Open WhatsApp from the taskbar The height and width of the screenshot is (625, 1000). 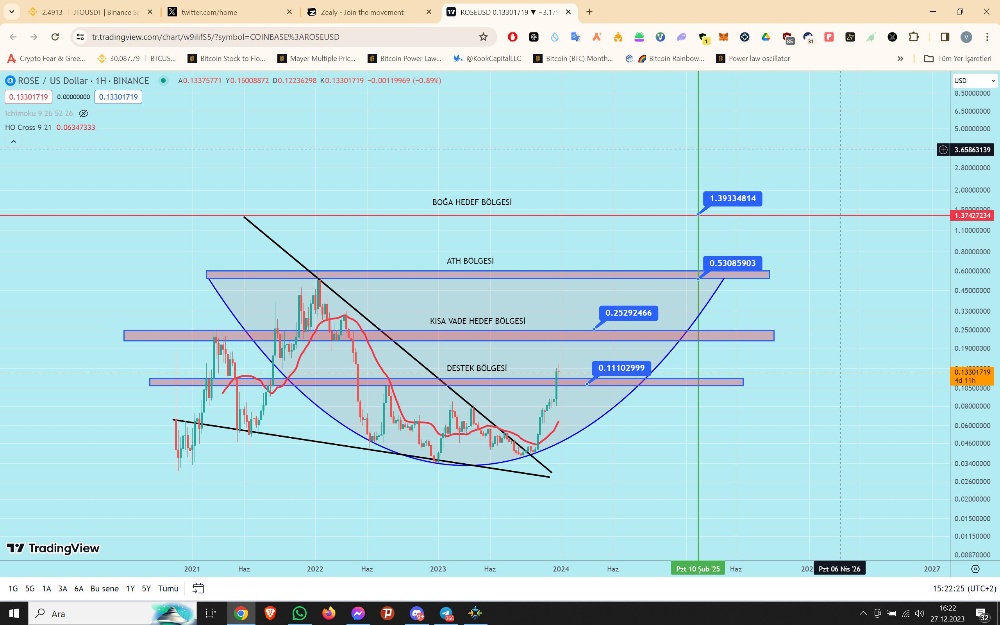tap(299, 613)
